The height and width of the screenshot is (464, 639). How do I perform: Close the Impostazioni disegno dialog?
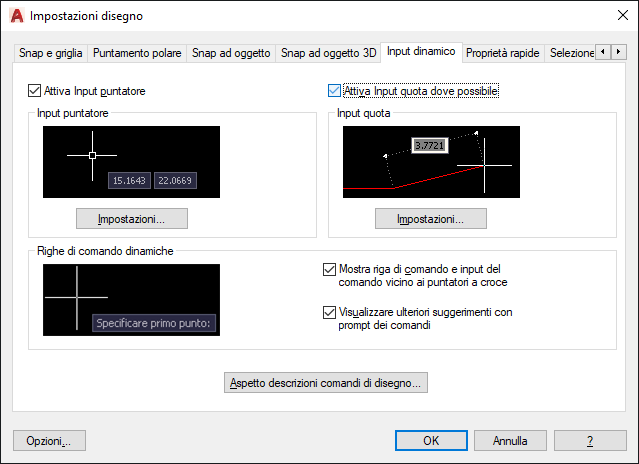click(x=622, y=15)
